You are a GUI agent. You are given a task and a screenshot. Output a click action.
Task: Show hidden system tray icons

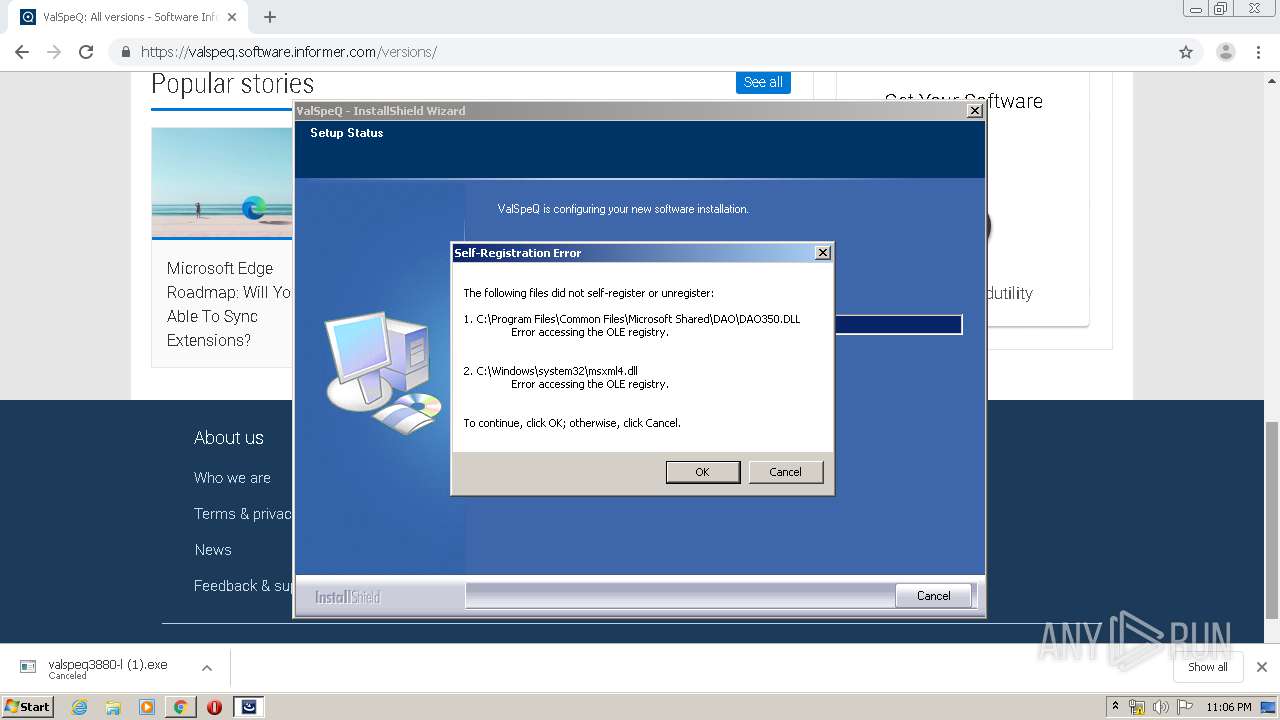pos(1115,706)
